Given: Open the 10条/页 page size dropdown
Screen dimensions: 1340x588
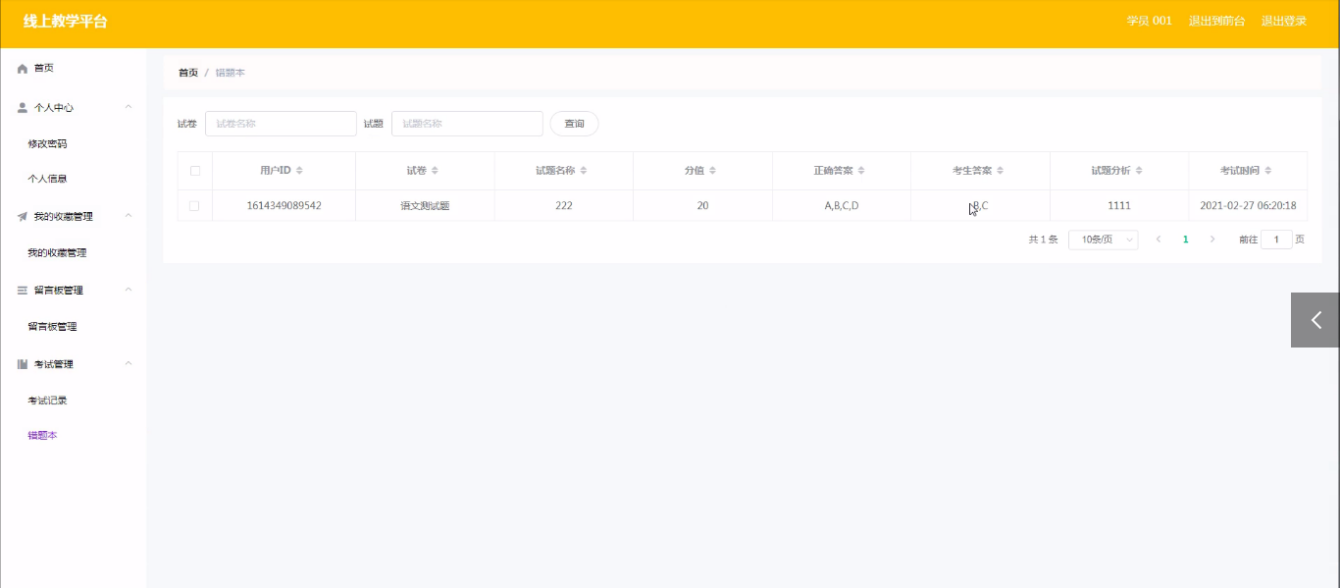Looking at the screenshot, I should pos(1103,240).
